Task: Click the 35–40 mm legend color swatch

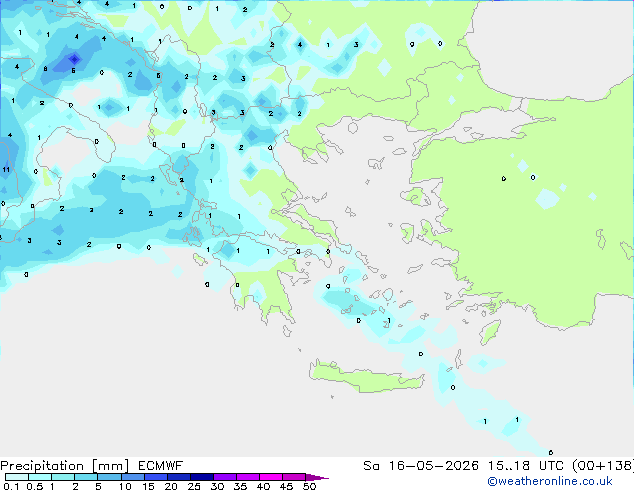Action: pos(248,477)
